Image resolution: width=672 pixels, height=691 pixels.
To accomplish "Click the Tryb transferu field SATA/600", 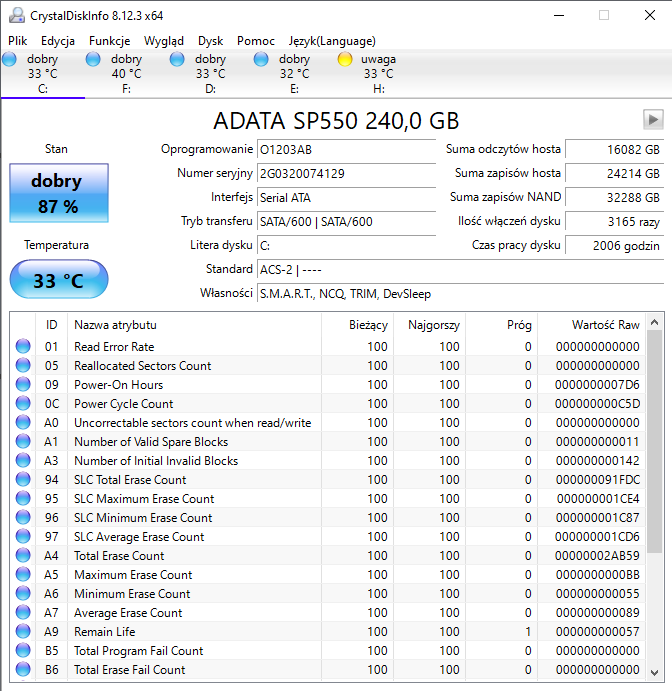I will point(346,221).
